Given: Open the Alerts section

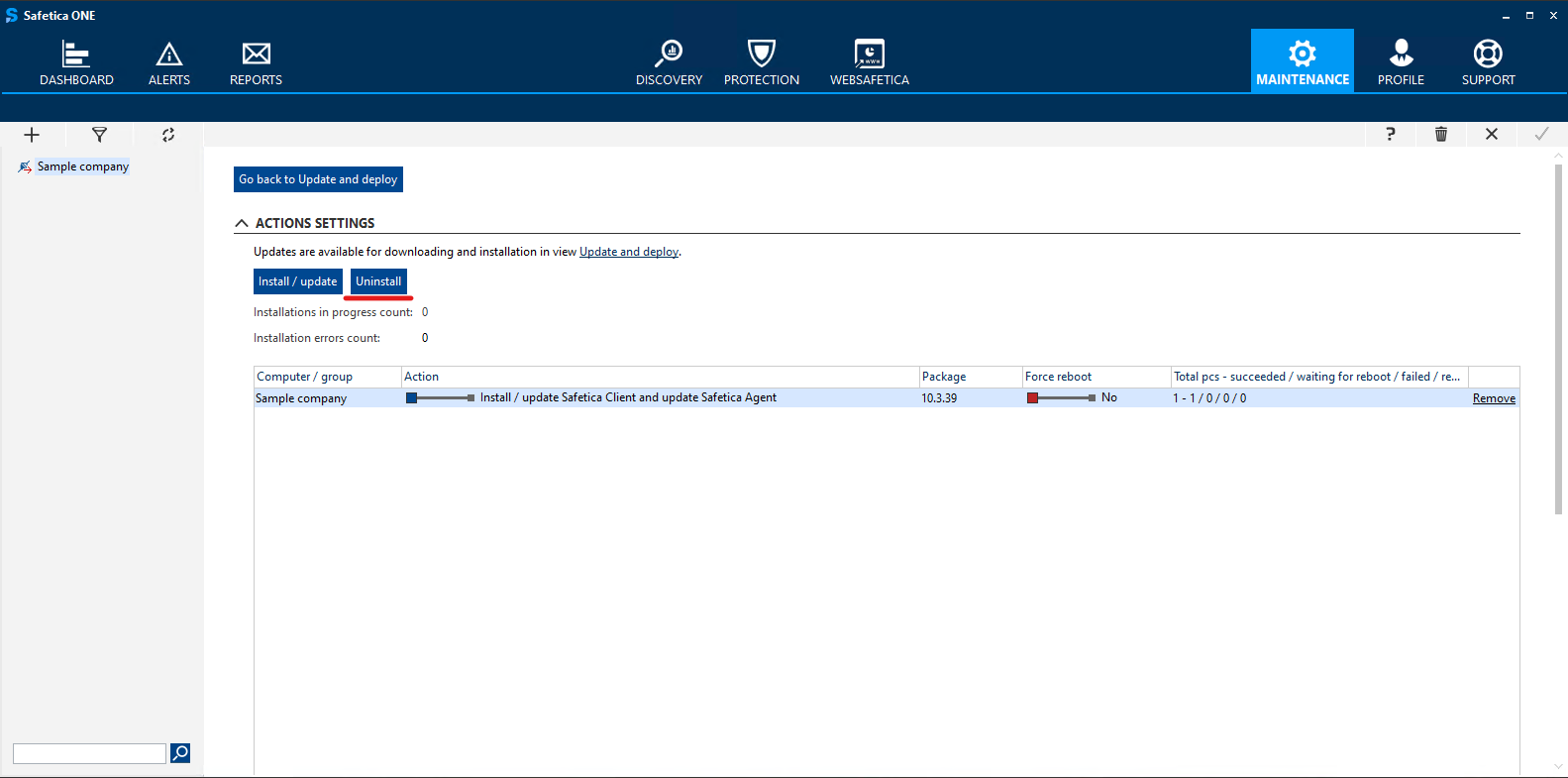Looking at the screenshot, I should pos(169,62).
